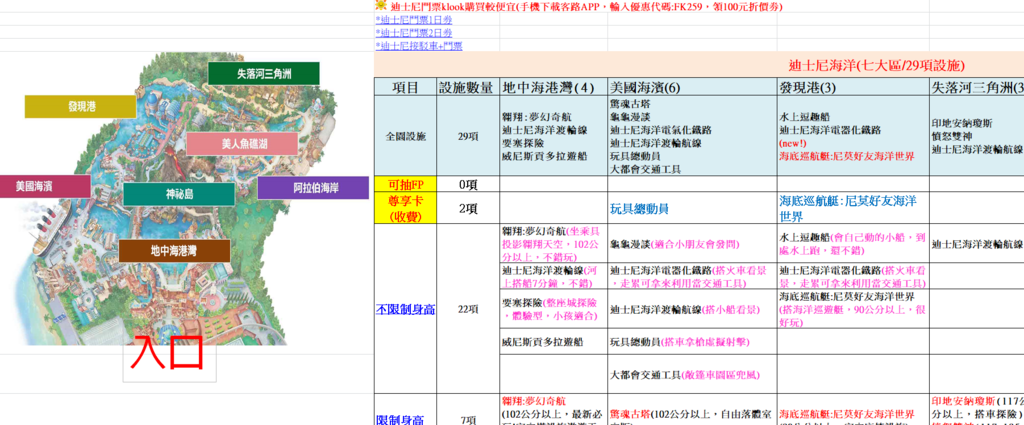Select the cell 大都會交通工具(敞篷車園區兜風)
Screen dimensions: 1024x425
click(x=692, y=374)
